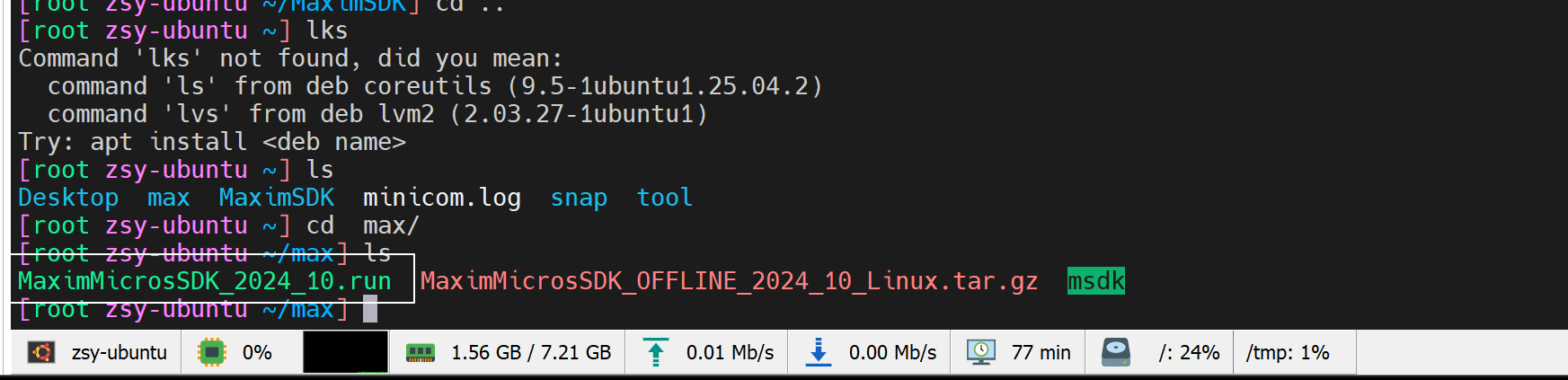The image size is (1568, 380).
Task: Click the MaximMicrosSDK_2024_10.run file name
Action: click(x=205, y=281)
